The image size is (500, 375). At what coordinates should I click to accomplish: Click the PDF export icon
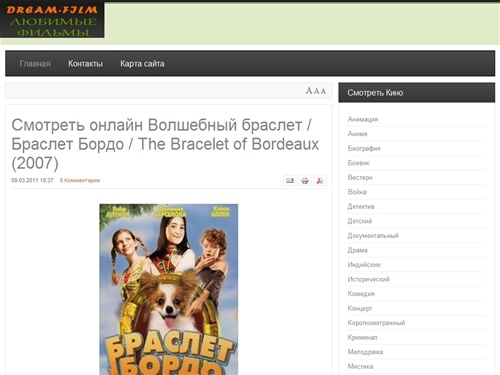point(320,181)
